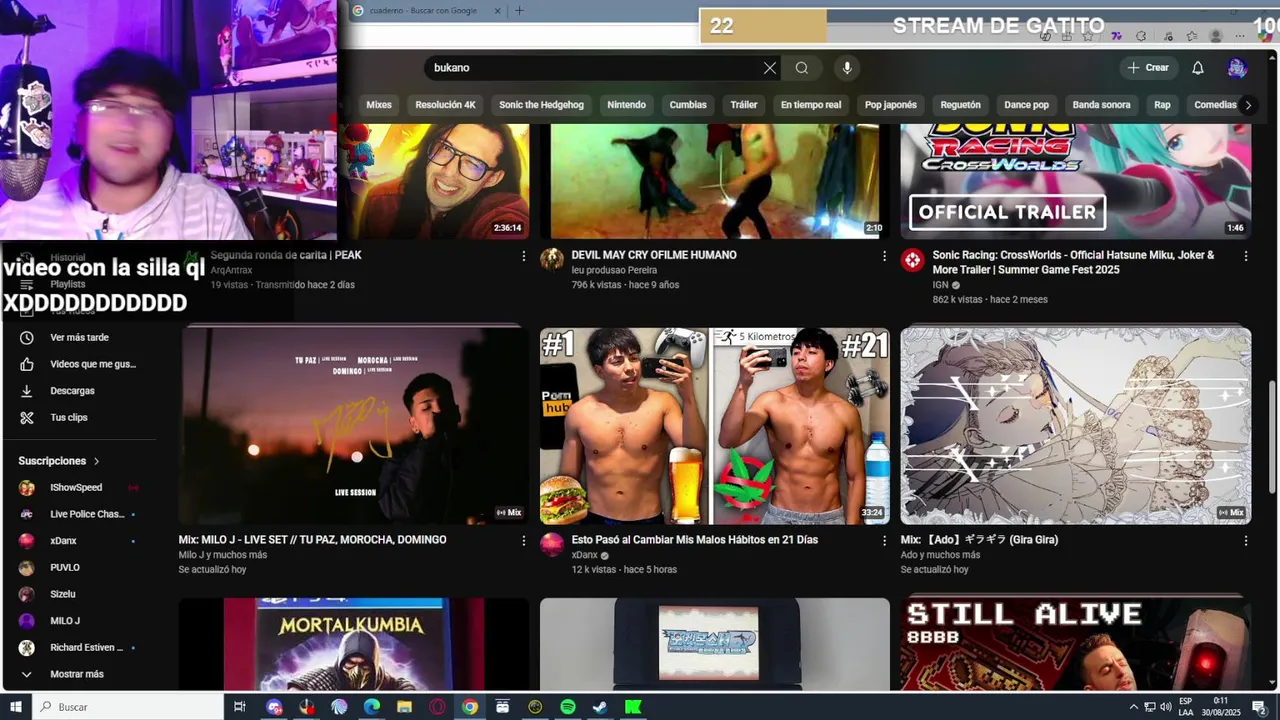The height and width of the screenshot is (720, 1280).
Task: Open options for Segunda ronda de carita video
Action: tap(523, 256)
